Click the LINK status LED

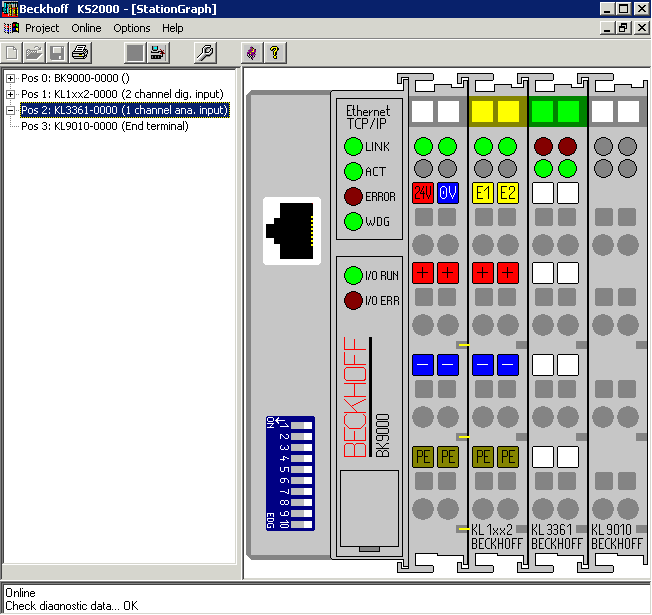(353, 146)
